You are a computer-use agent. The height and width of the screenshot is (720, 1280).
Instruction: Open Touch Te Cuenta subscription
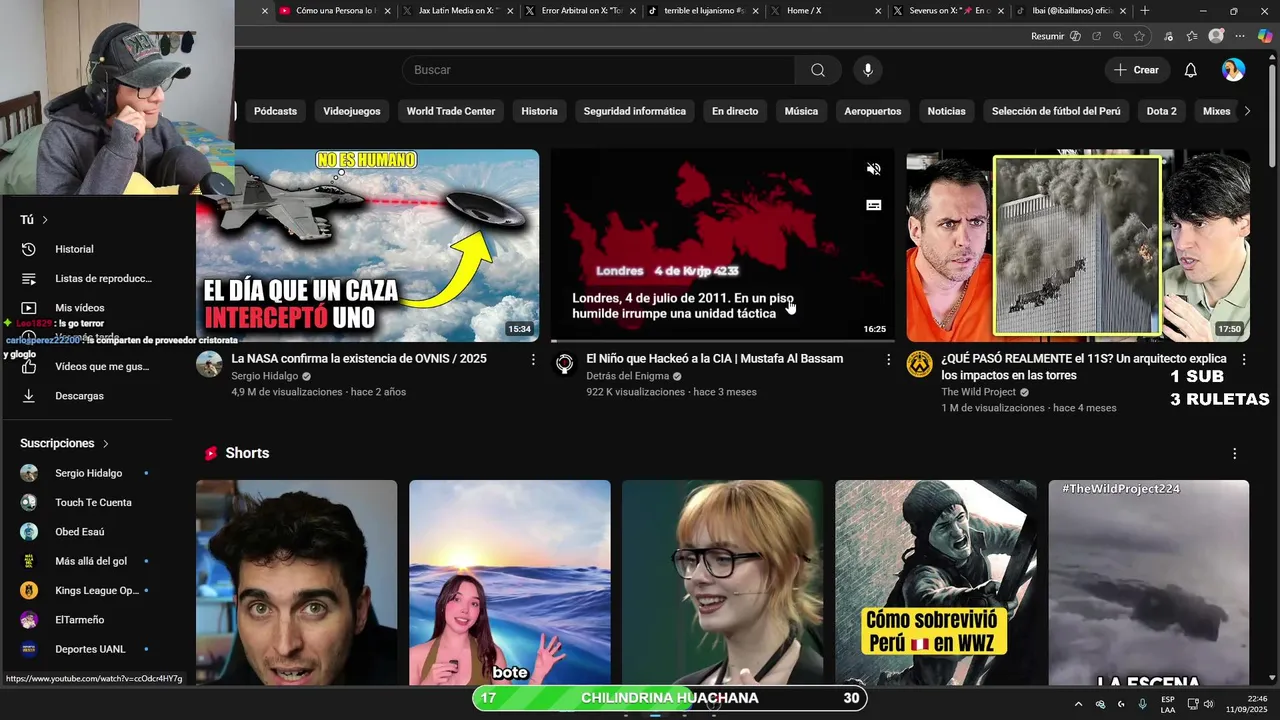click(x=90, y=502)
